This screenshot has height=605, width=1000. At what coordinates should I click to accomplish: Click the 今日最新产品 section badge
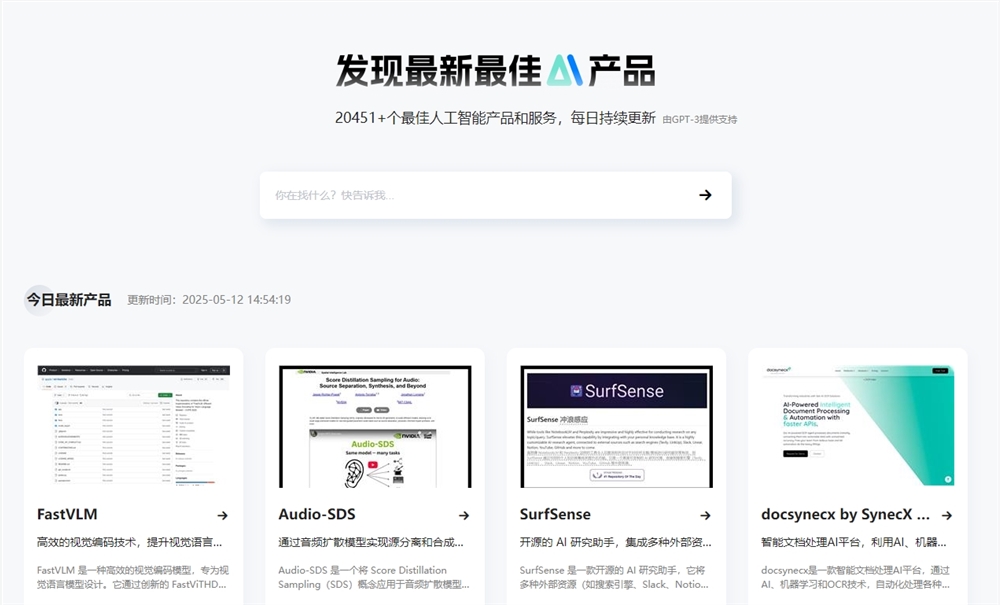pyautogui.click(x=66, y=299)
